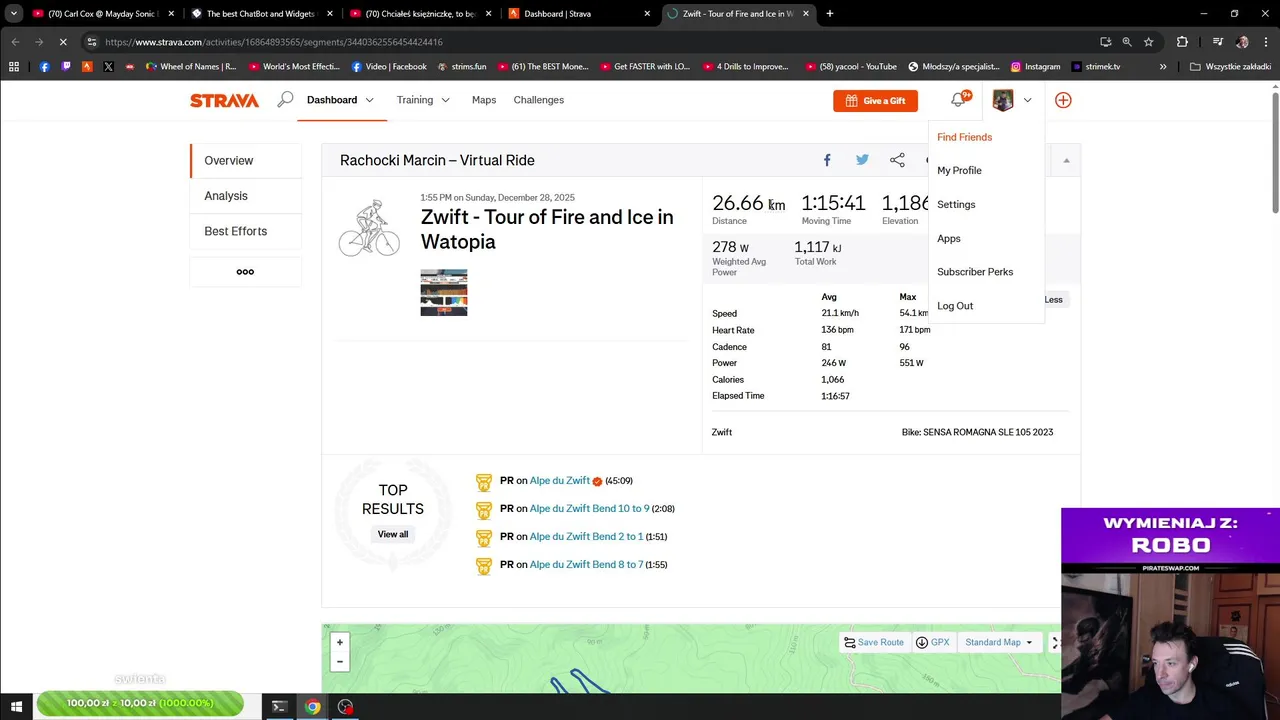Screen dimensions: 1280x720
Task: Open the Challenges page
Action: (539, 100)
